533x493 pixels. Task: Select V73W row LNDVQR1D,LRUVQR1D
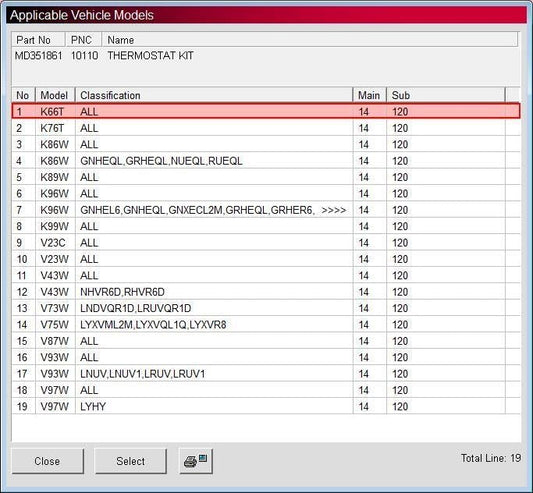point(266,308)
